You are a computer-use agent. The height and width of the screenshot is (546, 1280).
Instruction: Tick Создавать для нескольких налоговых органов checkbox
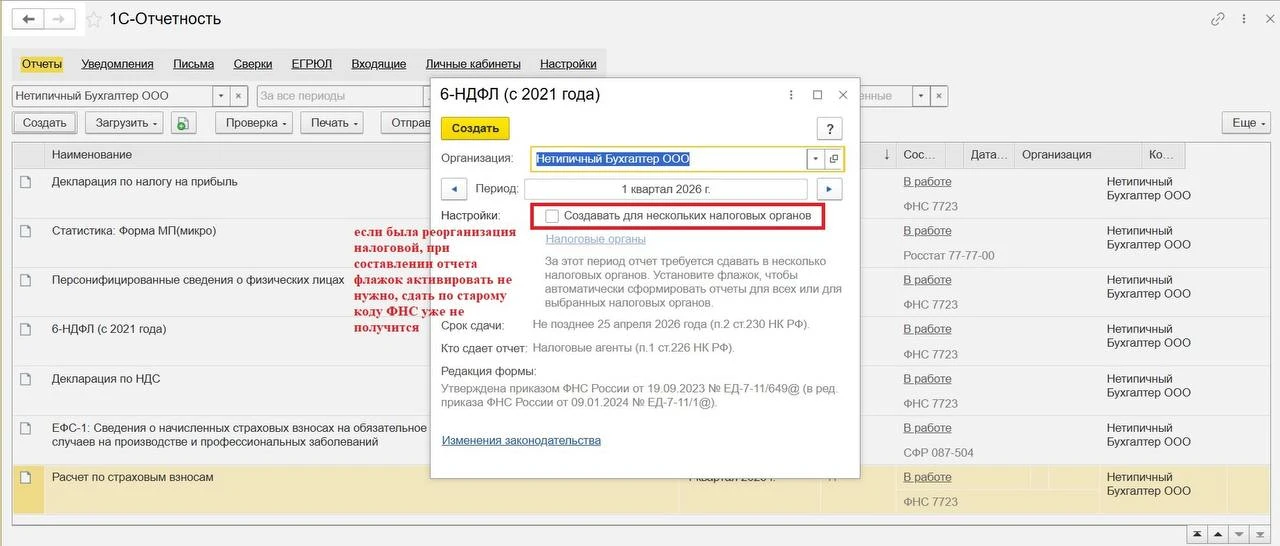pos(552,216)
